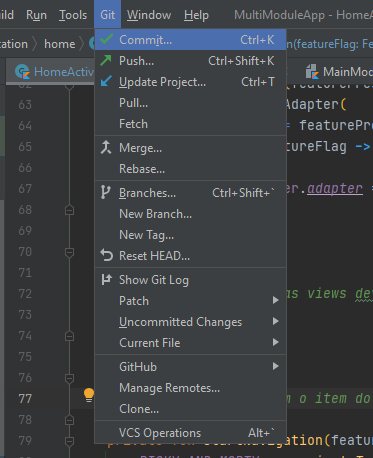The image size is (373, 458).
Task: Open the Run menu
Action: point(36,15)
